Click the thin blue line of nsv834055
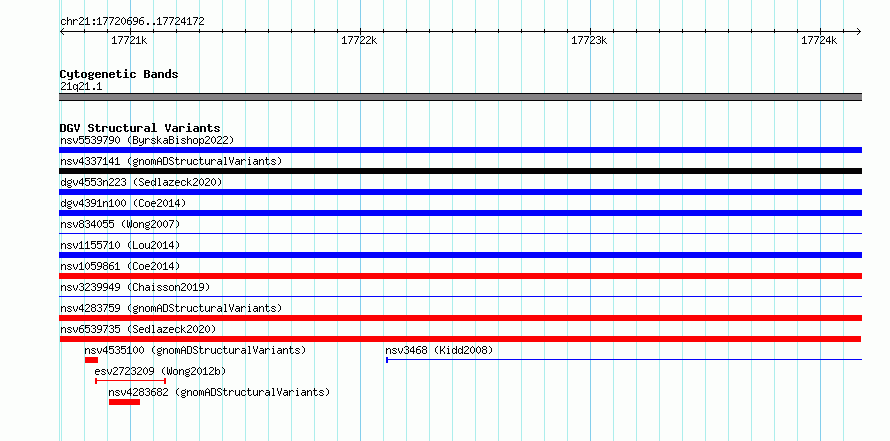Screen dimensions: 890x441 click(x=460, y=233)
